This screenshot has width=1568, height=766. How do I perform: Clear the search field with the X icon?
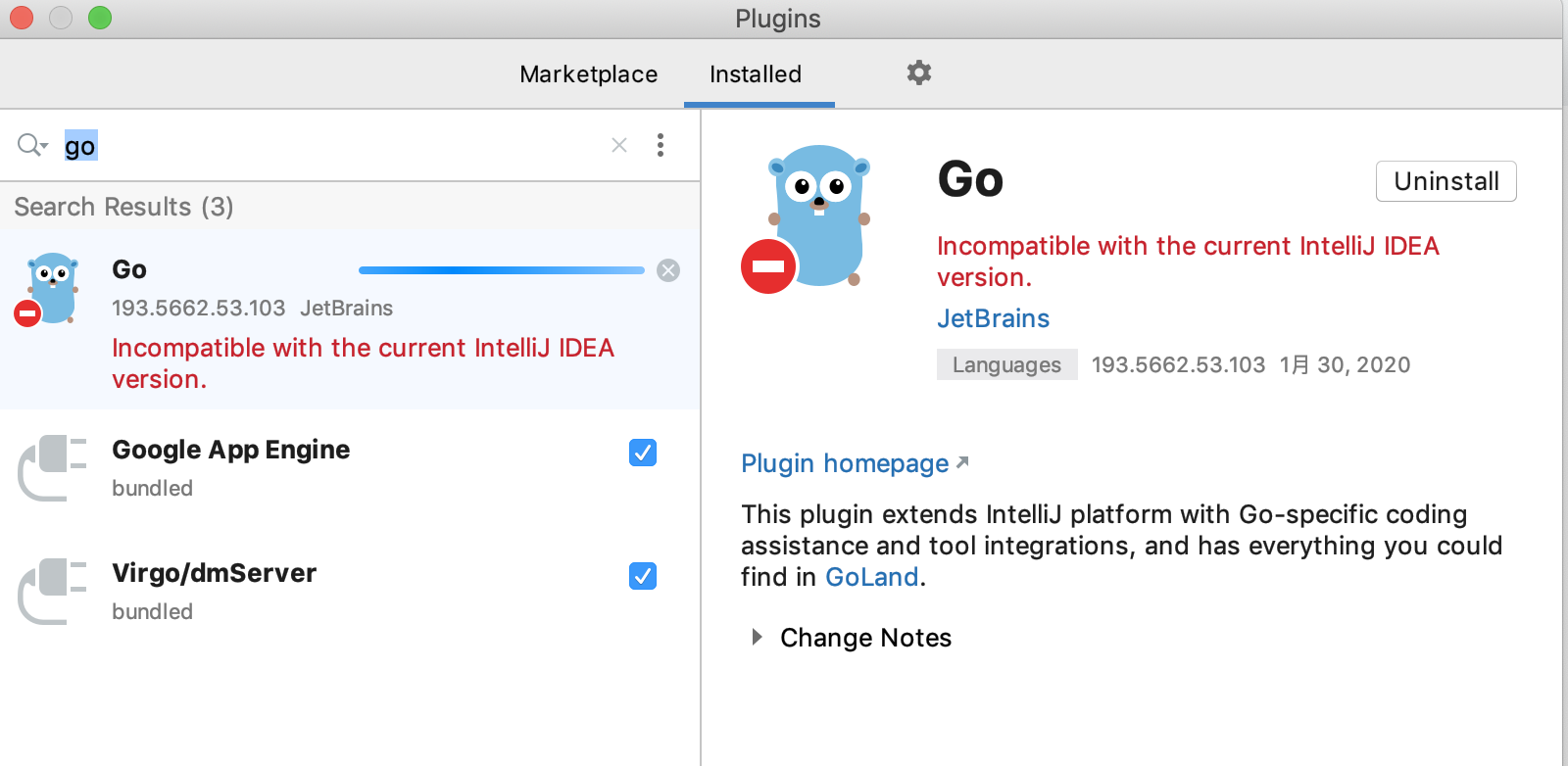(619, 145)
